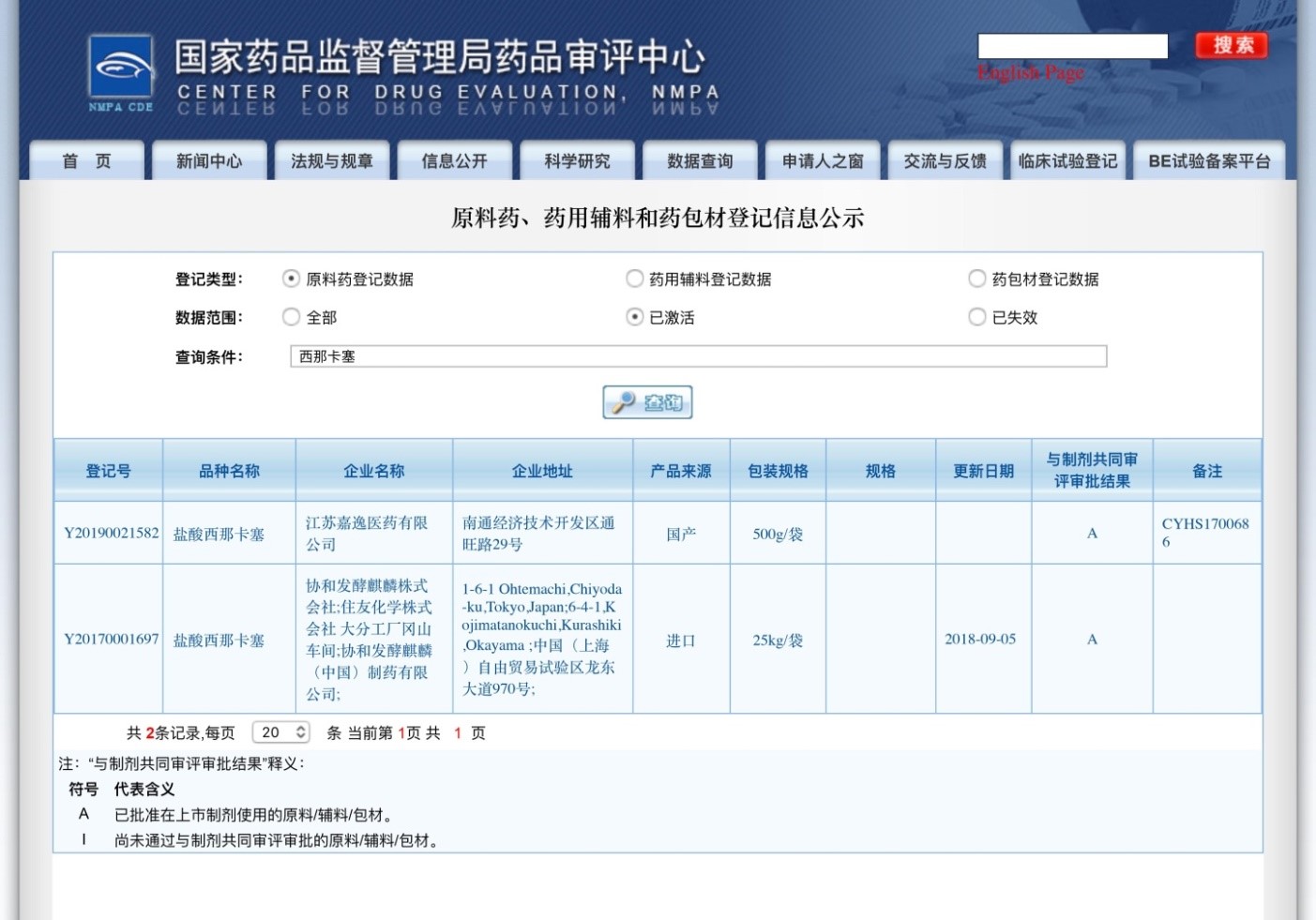Select the 已激活 data range option
1316x920 pixels.
(635, 317)
